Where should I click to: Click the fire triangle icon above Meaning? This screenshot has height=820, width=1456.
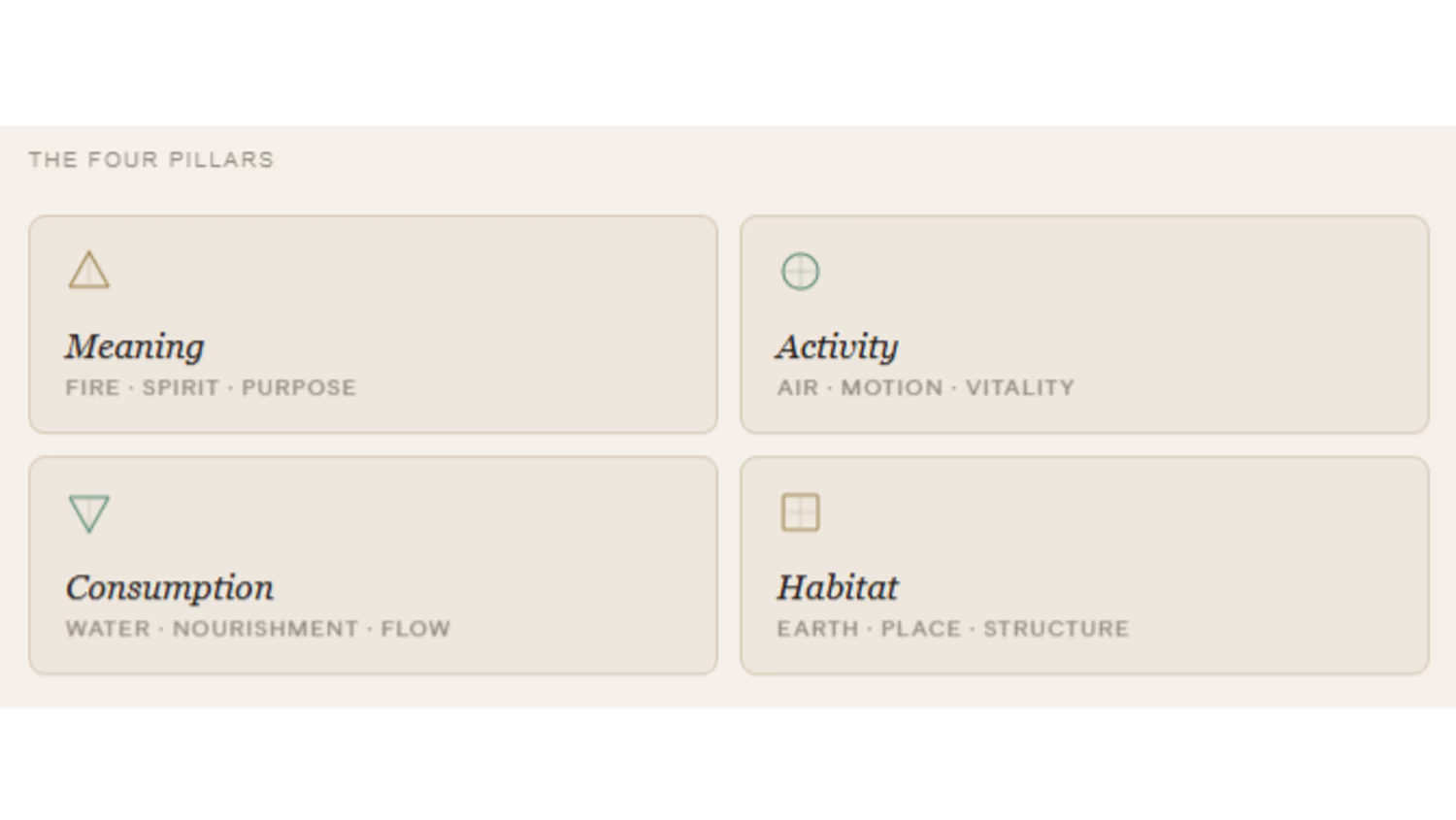(x=88, y=271)
